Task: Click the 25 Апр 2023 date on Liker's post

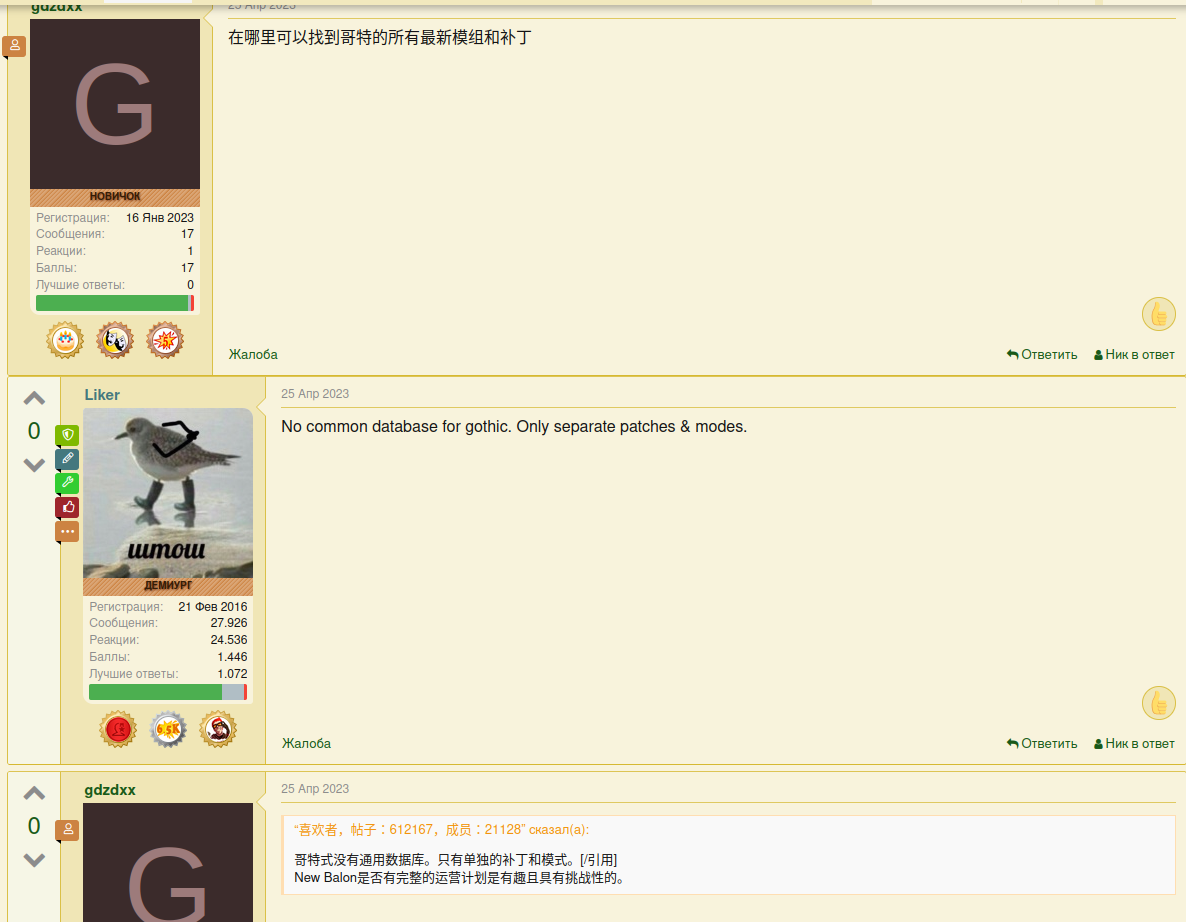Action: 315,393
